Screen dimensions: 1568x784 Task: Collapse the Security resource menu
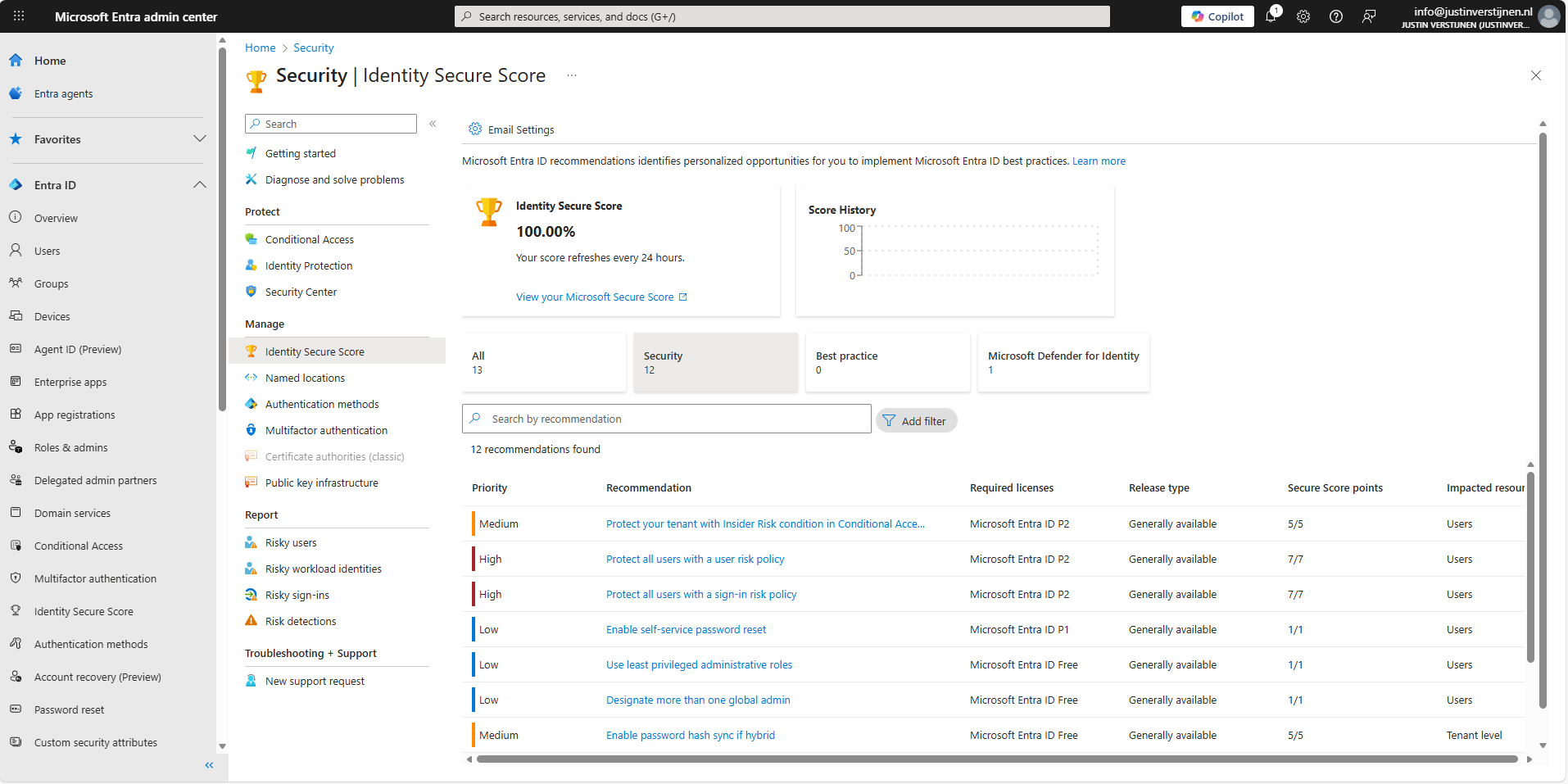click(x=433, y=124)
